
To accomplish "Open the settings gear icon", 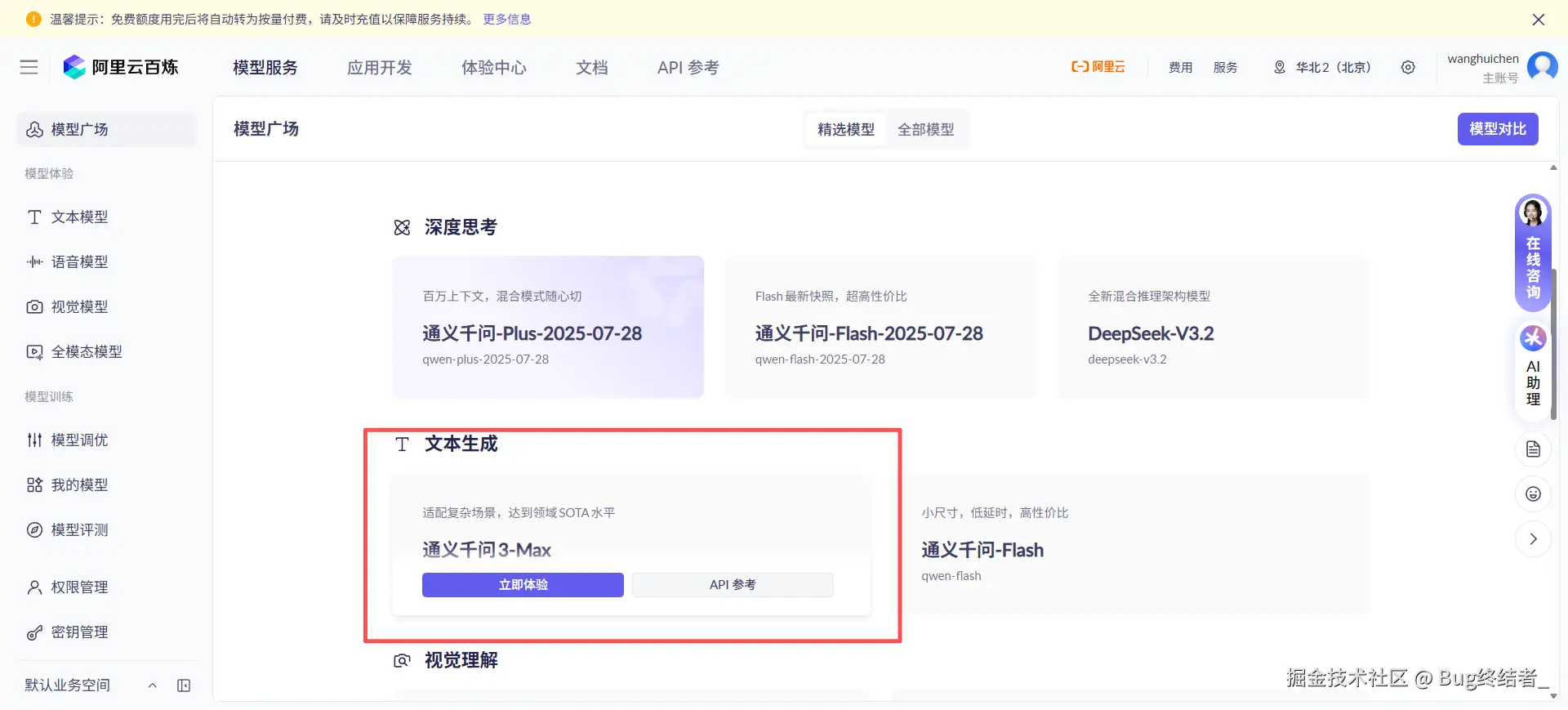I will pos(1408,67).
